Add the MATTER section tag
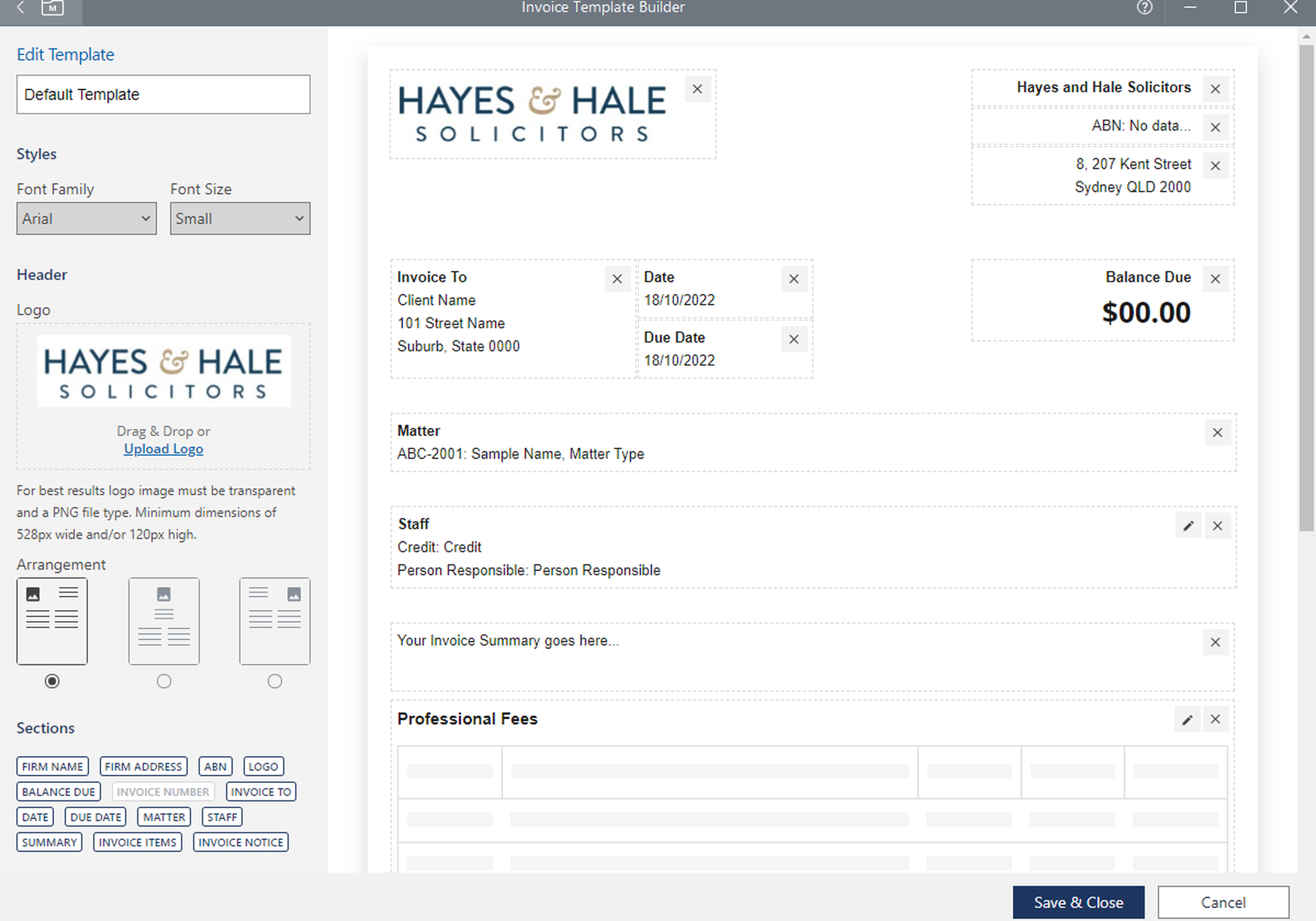 (x=164, y=817)
